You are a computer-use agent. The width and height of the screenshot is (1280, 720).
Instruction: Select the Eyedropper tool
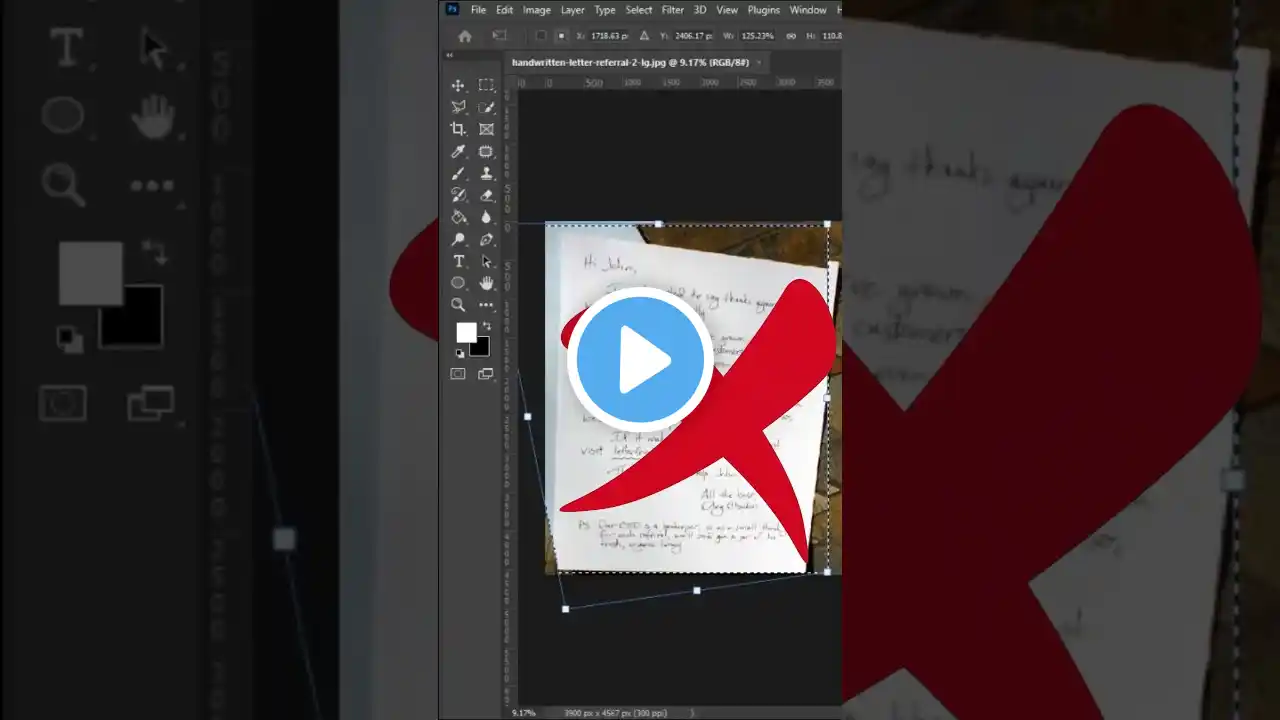(x=458, y=151)
